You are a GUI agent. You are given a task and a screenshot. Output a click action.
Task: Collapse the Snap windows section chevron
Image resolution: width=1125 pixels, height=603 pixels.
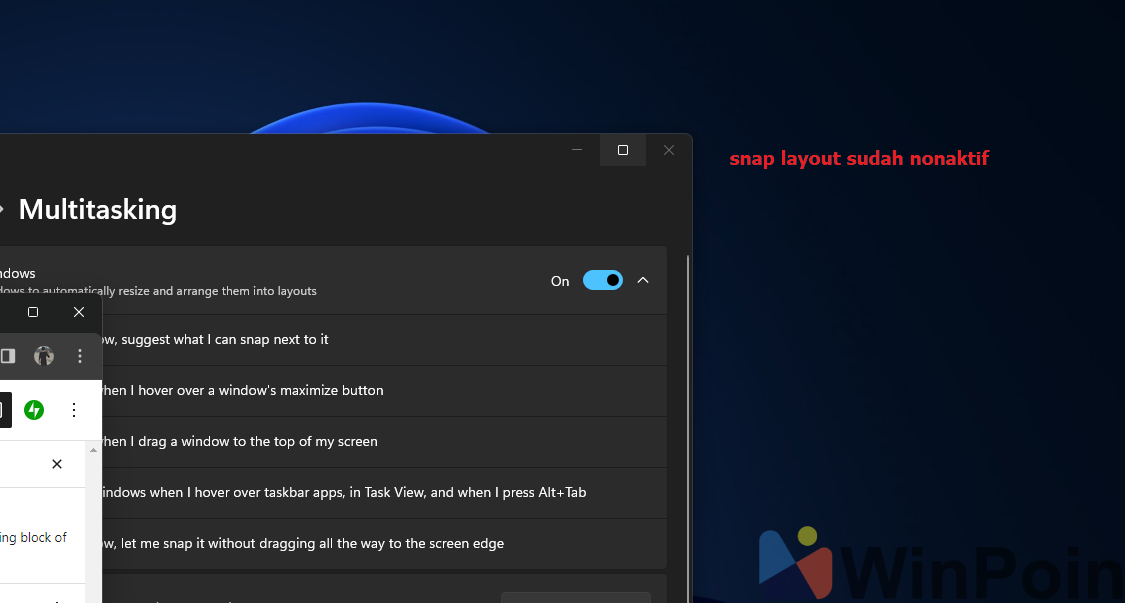tap(643, 280)
